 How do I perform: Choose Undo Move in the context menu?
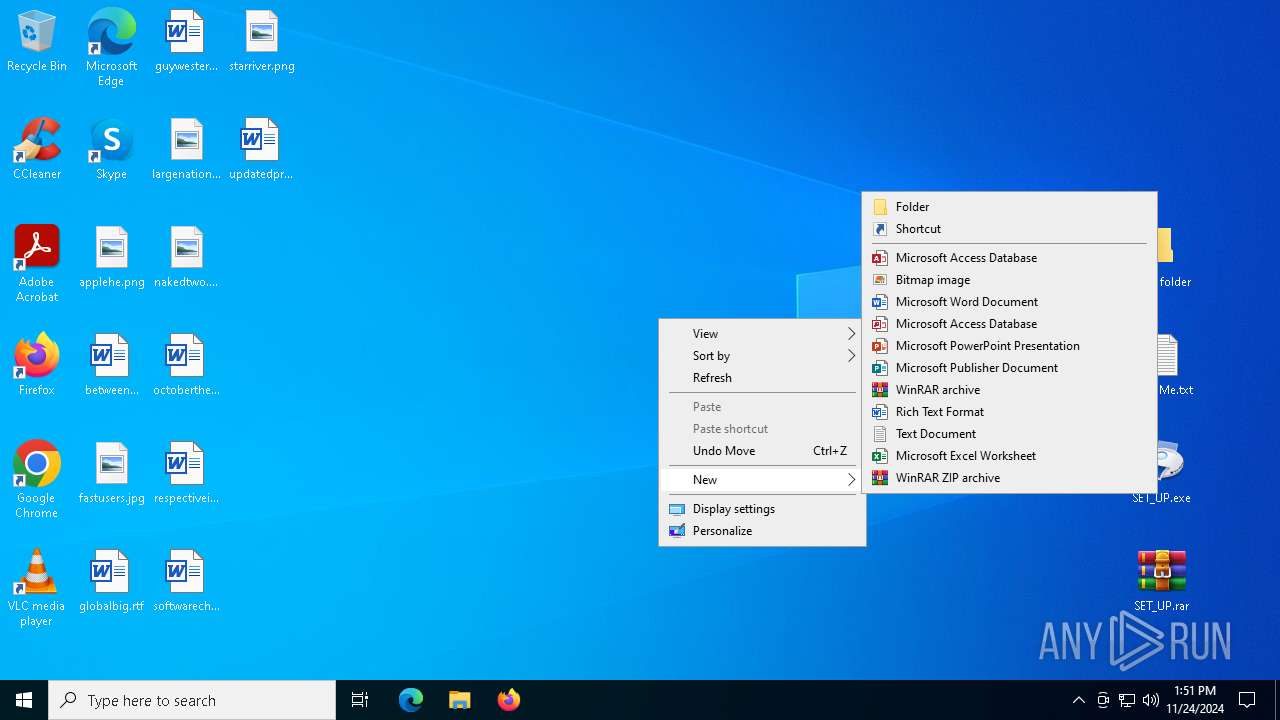pyautogui.click(x=762, y=451)
